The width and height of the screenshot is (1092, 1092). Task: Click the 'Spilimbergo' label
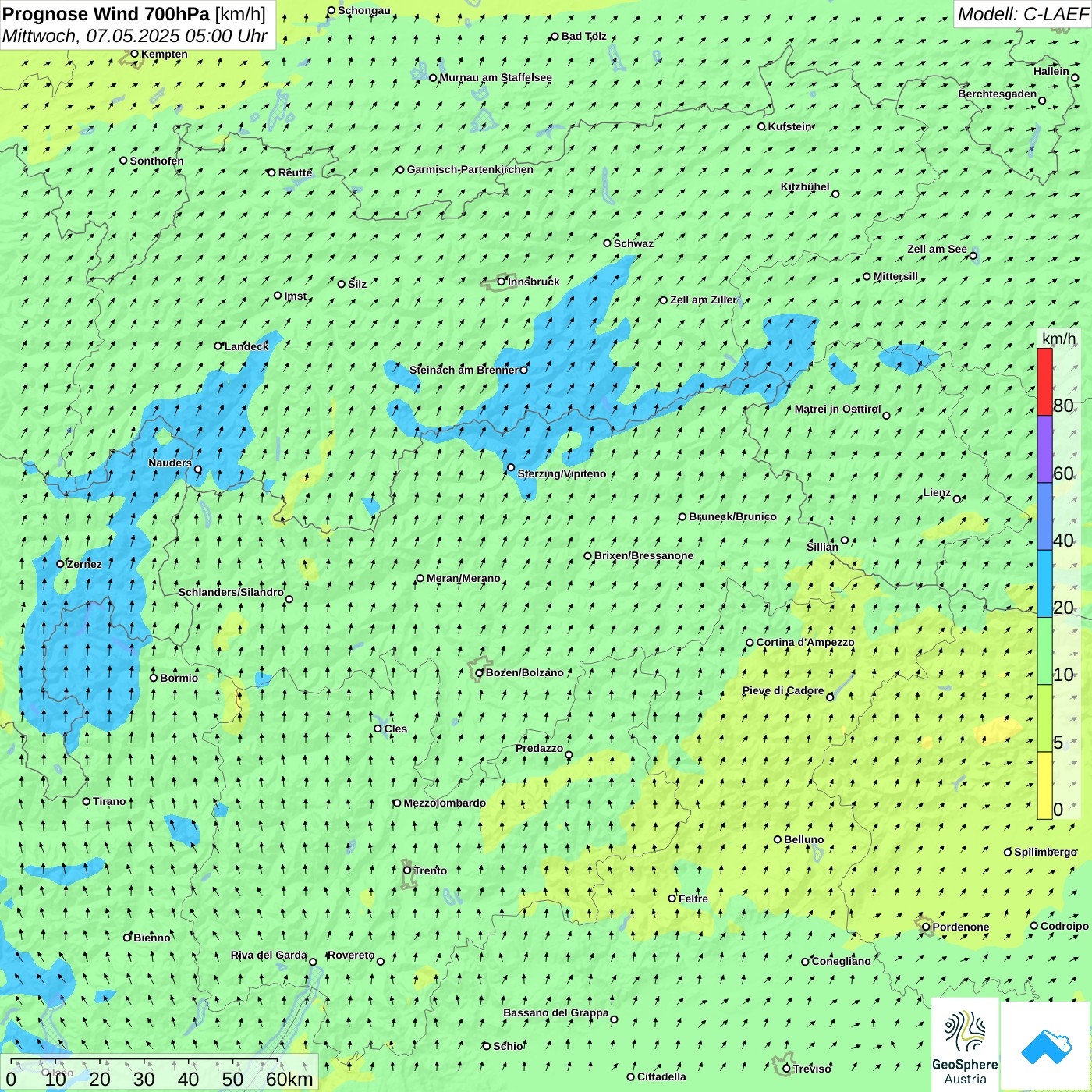coord(1045,852)
